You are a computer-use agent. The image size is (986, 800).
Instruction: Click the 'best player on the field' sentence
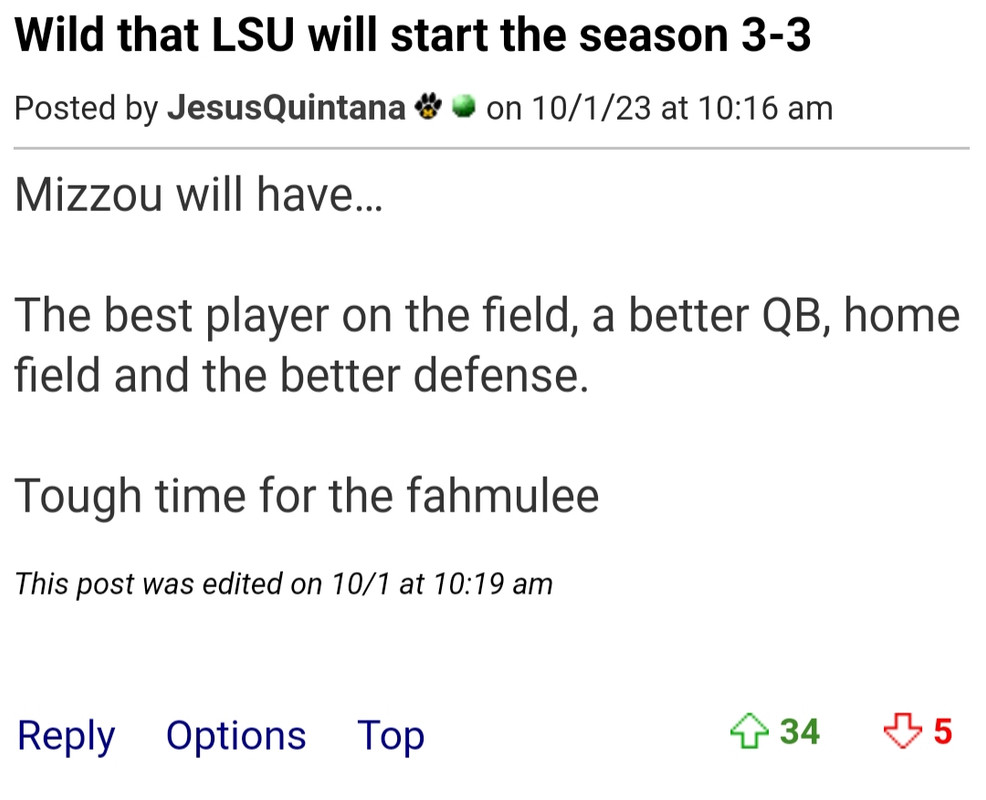point(487,345)
